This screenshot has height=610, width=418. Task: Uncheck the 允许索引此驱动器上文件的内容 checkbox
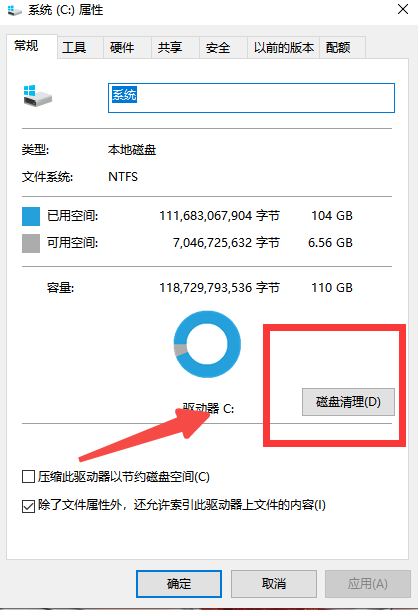point(28,506)
